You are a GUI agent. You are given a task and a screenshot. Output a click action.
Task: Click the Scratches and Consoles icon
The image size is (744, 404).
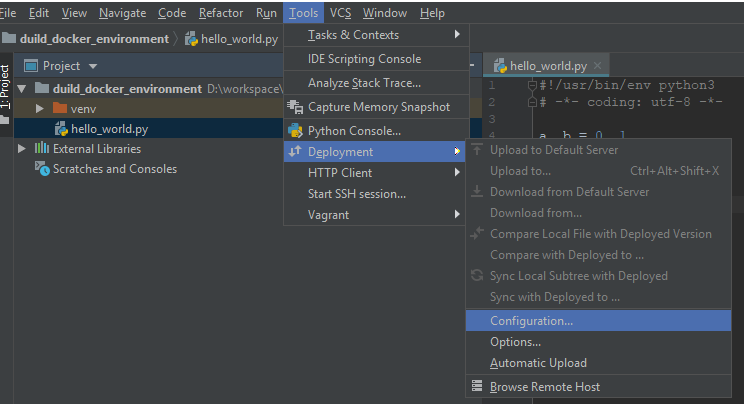pos(42,169)
